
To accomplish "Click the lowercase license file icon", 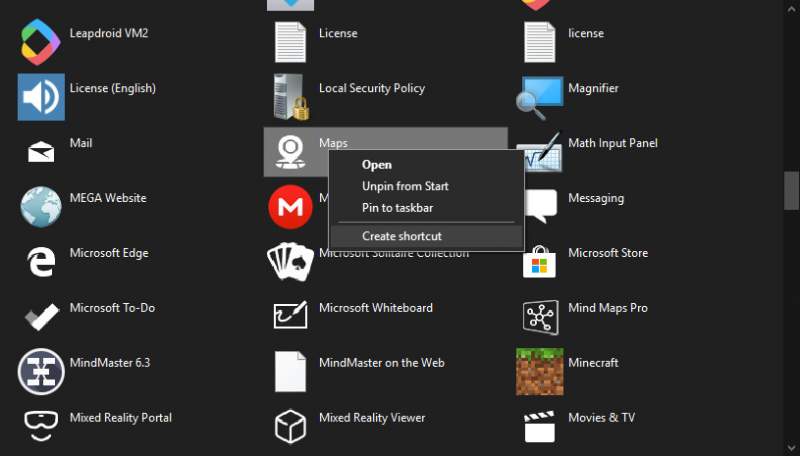I will coord(539,42).
